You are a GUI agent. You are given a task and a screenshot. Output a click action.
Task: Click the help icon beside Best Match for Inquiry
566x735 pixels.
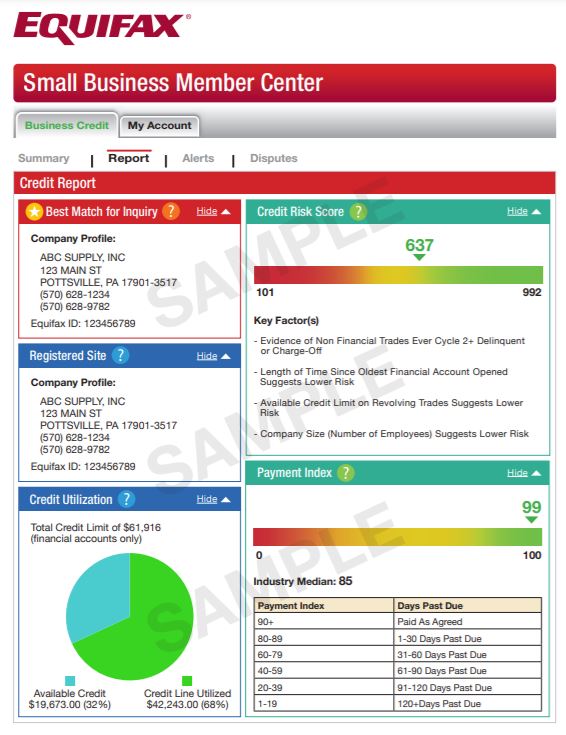(x=171, y=211)
